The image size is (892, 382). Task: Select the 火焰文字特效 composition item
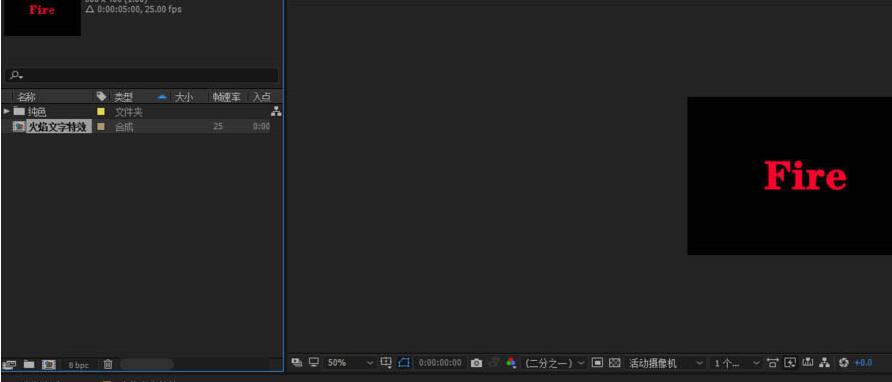click(58, 126)
